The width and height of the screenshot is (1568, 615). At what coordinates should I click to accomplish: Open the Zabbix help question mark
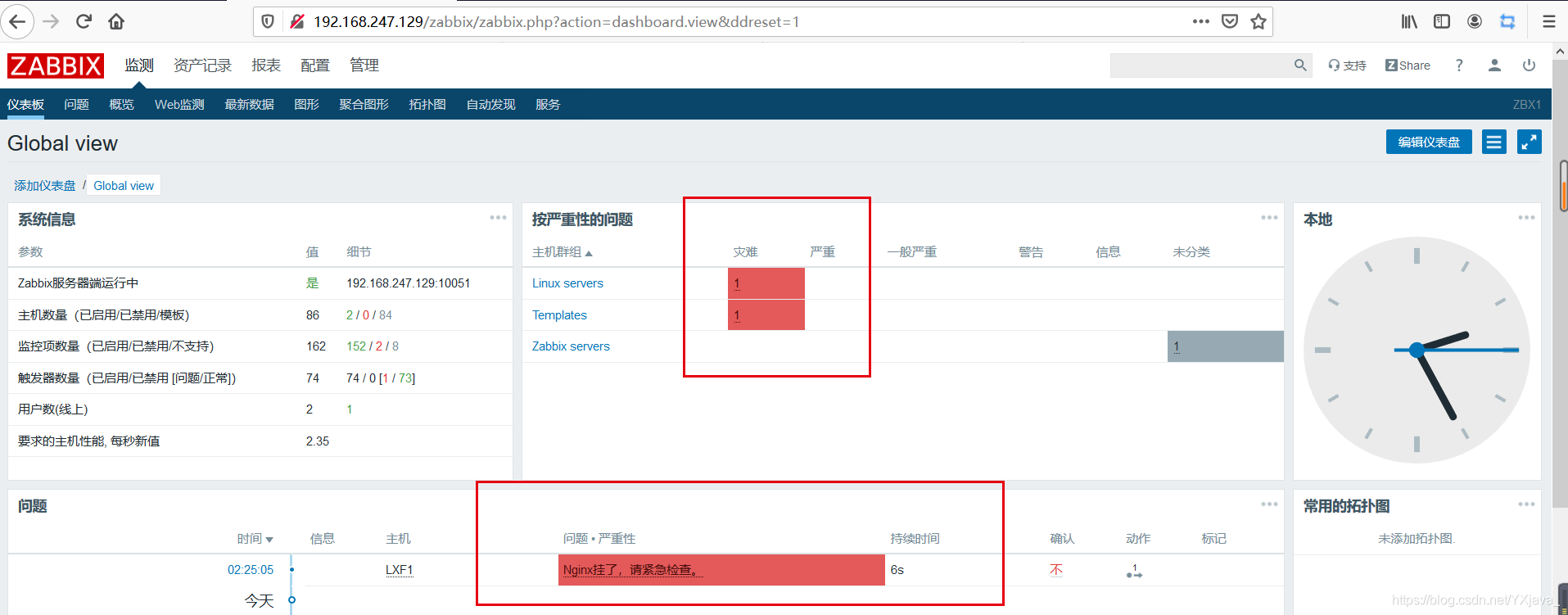point(1459,66)
